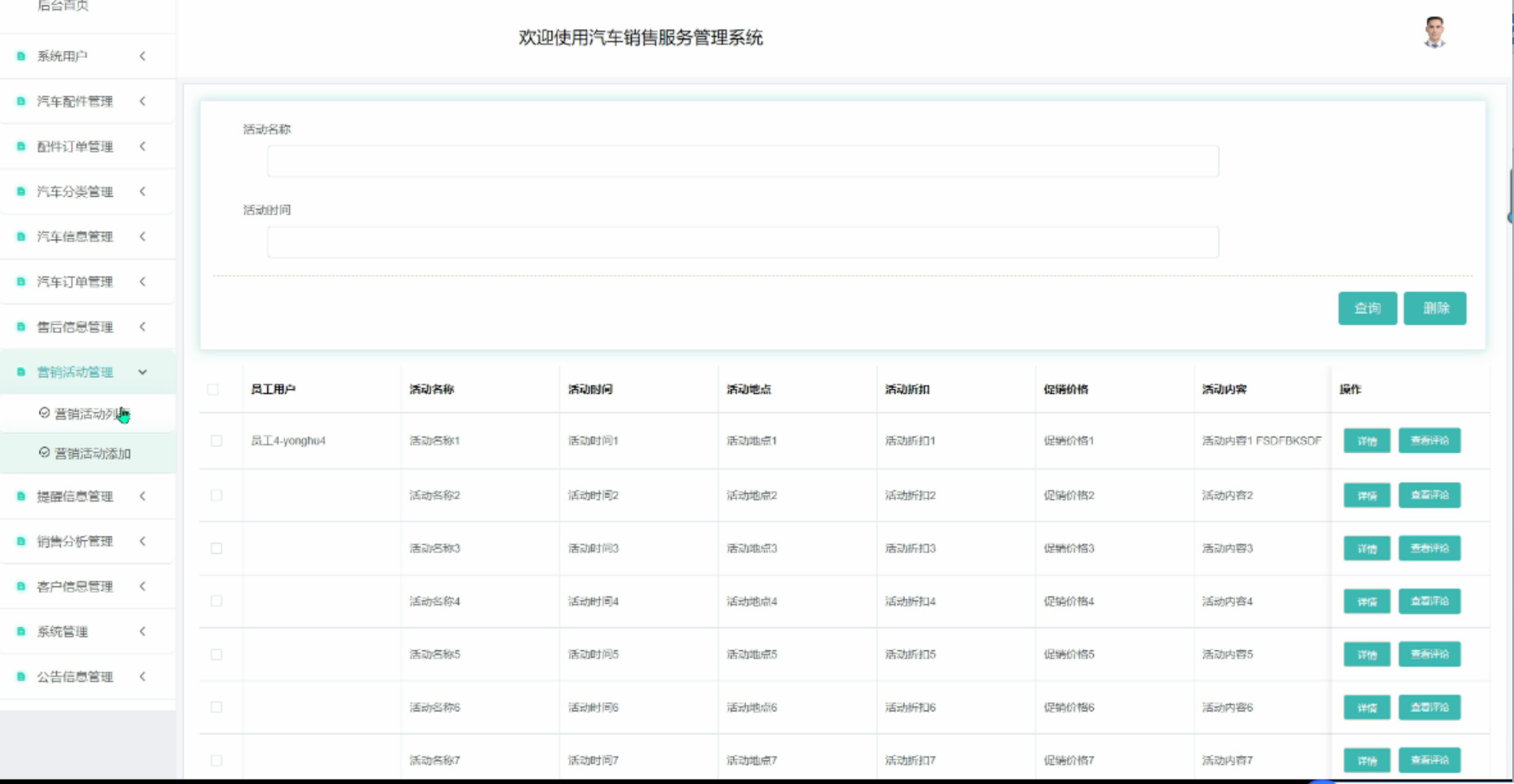Expand the 系统管理 chevron
The height and width of the screenshot is (784, 1514).
click(143, 632)
